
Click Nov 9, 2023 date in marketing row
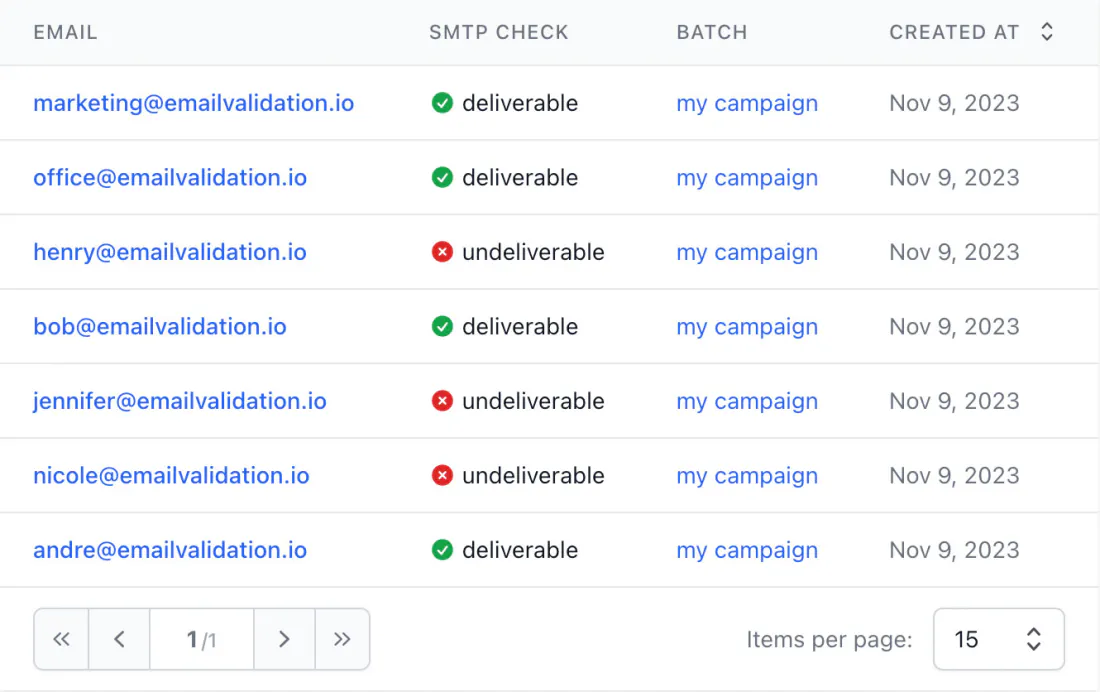point(954,103)
